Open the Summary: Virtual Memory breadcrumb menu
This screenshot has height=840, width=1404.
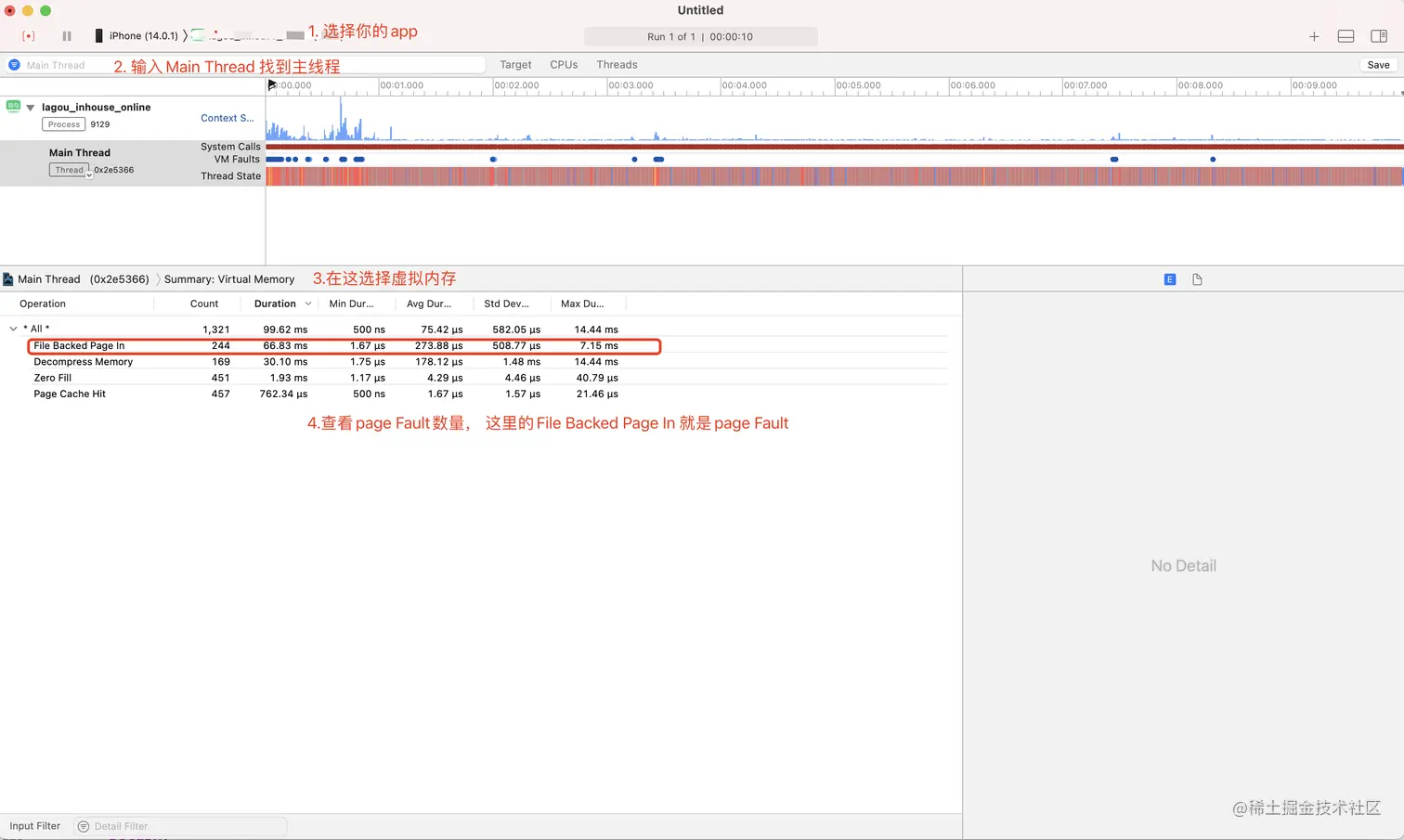[x=229, y=279]
